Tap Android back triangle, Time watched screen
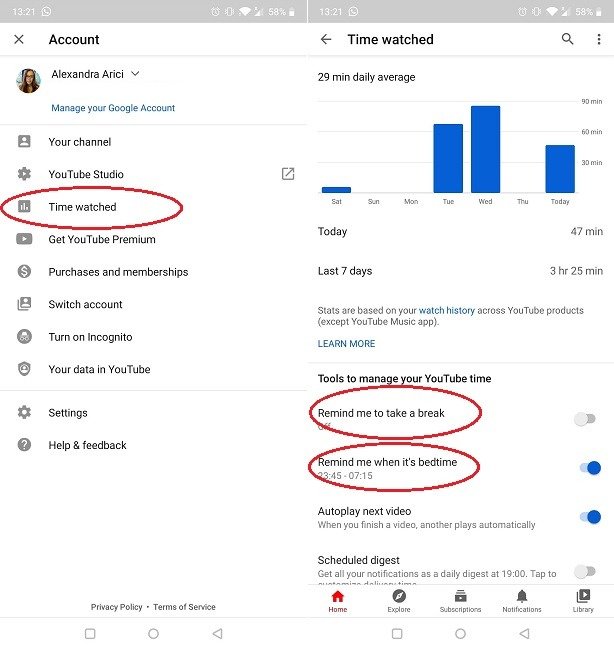This screenshot has width=614, height=650. tap(524, 633)
